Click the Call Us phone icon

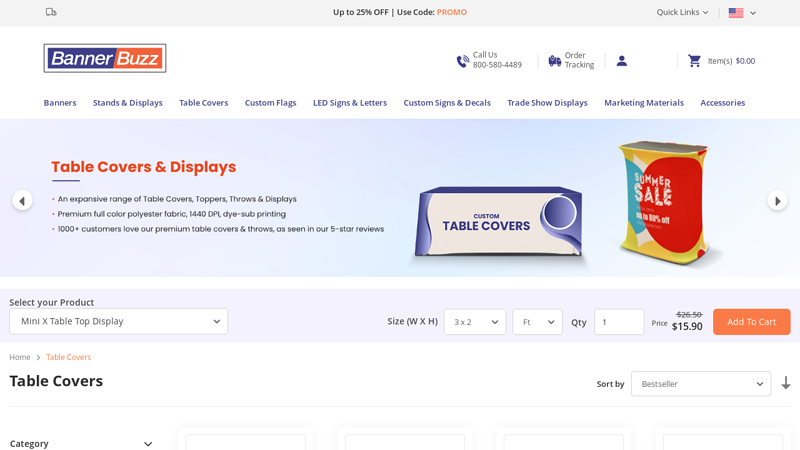pyautogui.click(x=462, y=61)
